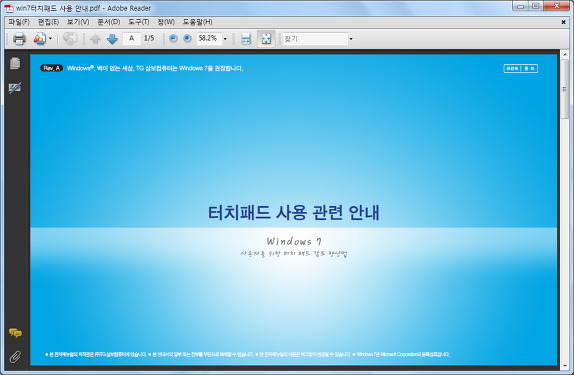Image resolution: width=574 pixels, height=375 pixels.
Task: Go to next page with blue down arrow
Action: pos(112,38)
